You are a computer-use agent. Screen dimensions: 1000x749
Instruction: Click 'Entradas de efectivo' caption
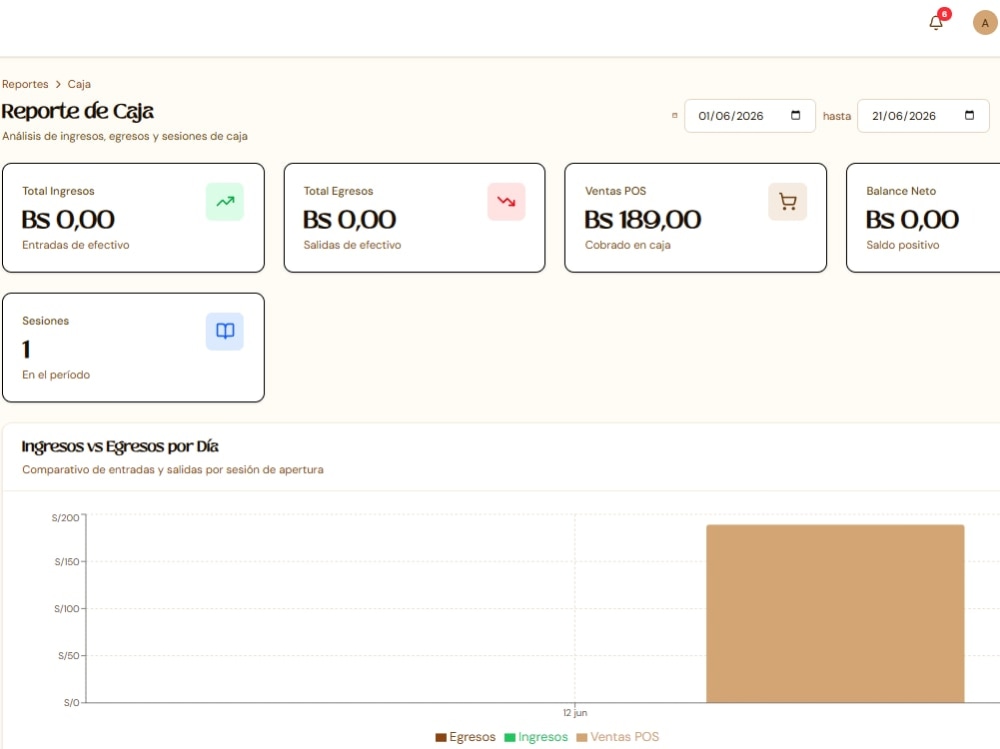pyautogui.click(x=76, y=245)
